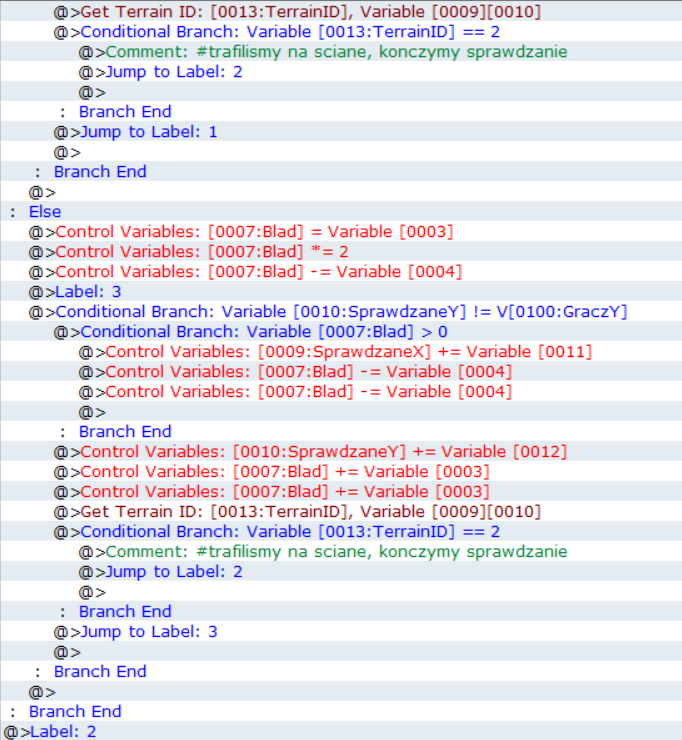
Task: Click 'Blad -= Variable [0004]' row directly above Label: 3
Action: click(341, 272)
